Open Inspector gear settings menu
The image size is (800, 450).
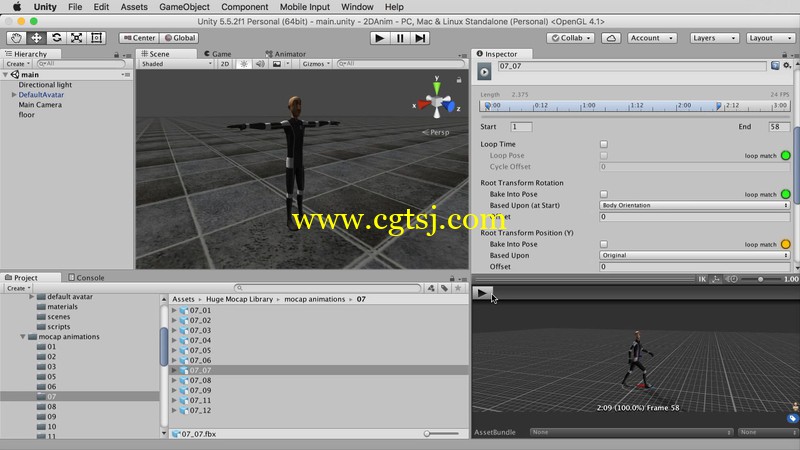tap(787, 65)
